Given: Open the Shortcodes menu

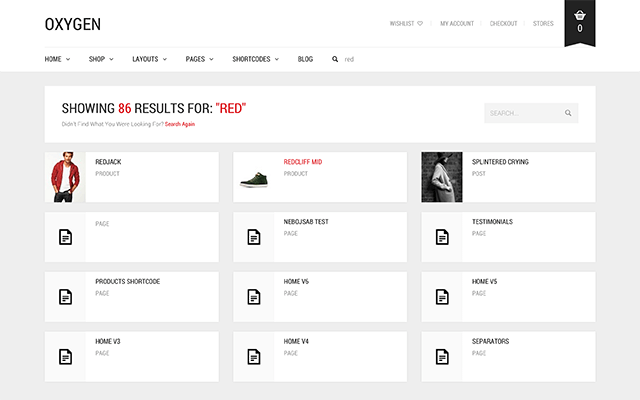Looking at the screenshot, I should pos(255,59).
